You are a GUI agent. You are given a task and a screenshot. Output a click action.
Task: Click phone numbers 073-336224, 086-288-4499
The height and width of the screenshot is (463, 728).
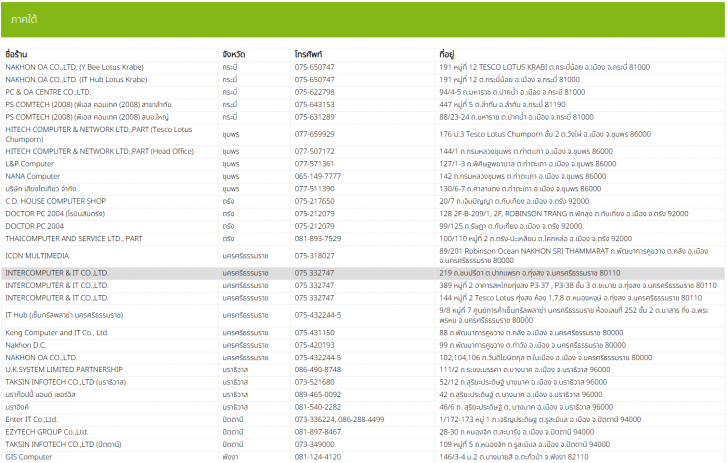point(339,419)
